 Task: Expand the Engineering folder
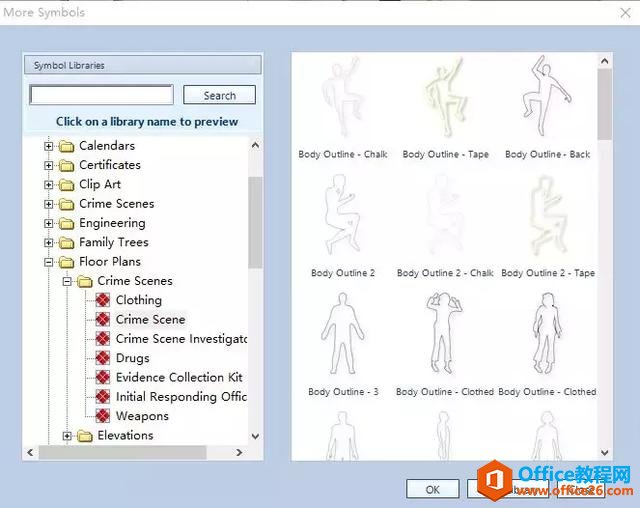pos(49,223)
